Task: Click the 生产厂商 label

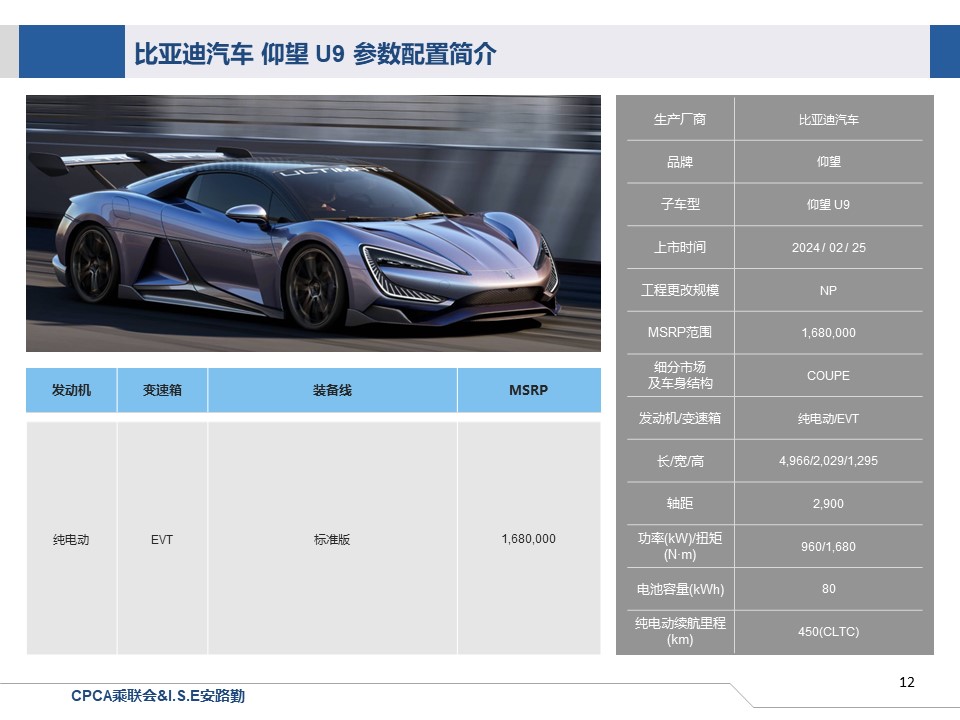Action: tap(680, 119)
